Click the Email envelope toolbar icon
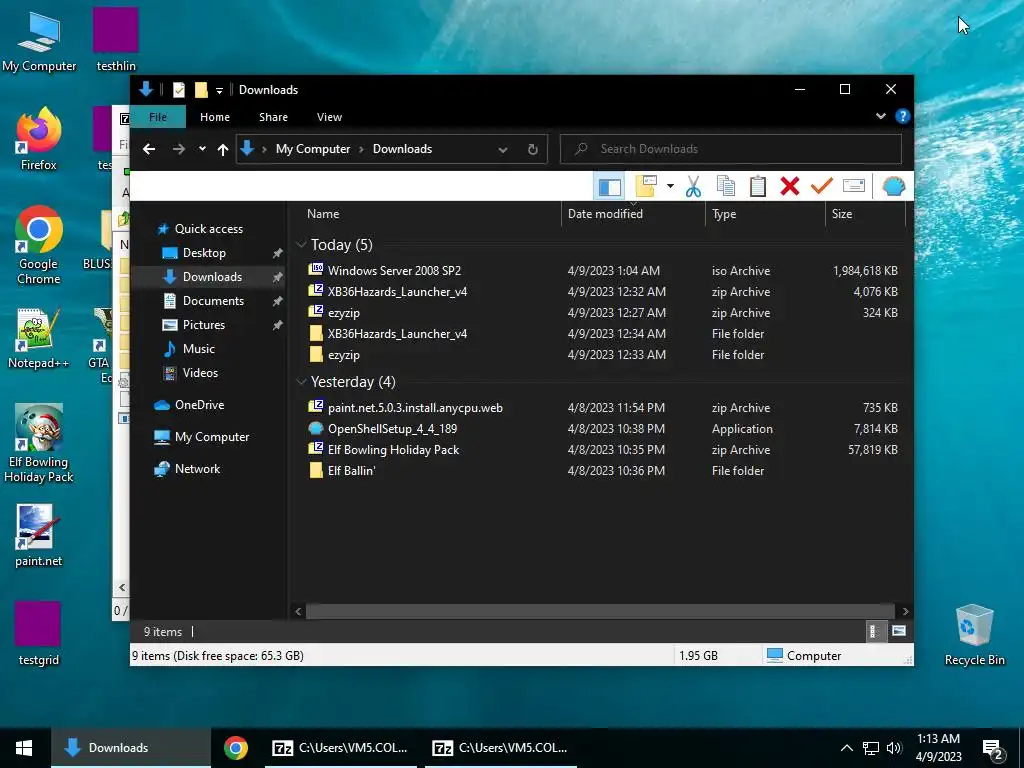The image size is (1024, 768). pyautogui.click(x=854, y=187)
